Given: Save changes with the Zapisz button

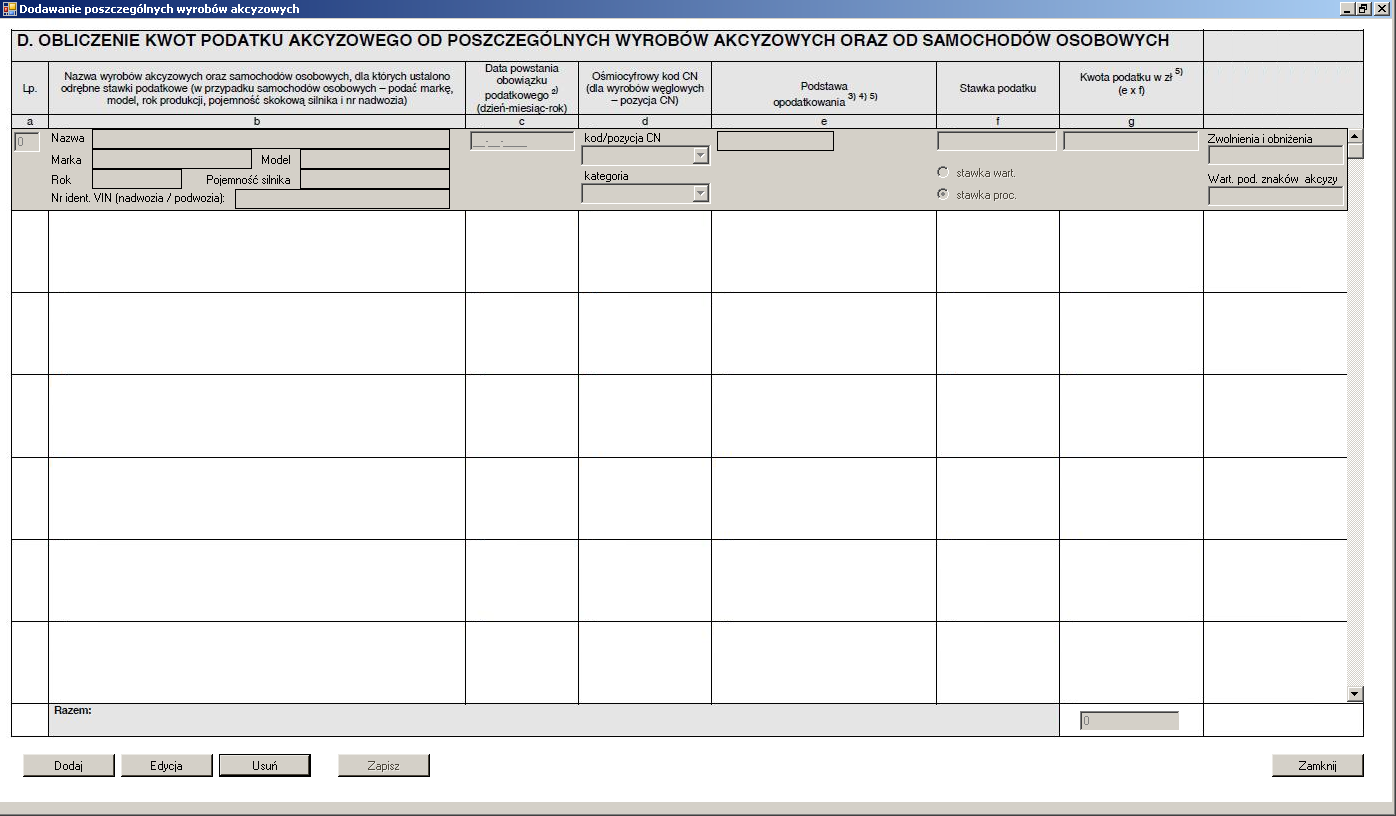Looking at the screenshot, I should click(384, 766).
